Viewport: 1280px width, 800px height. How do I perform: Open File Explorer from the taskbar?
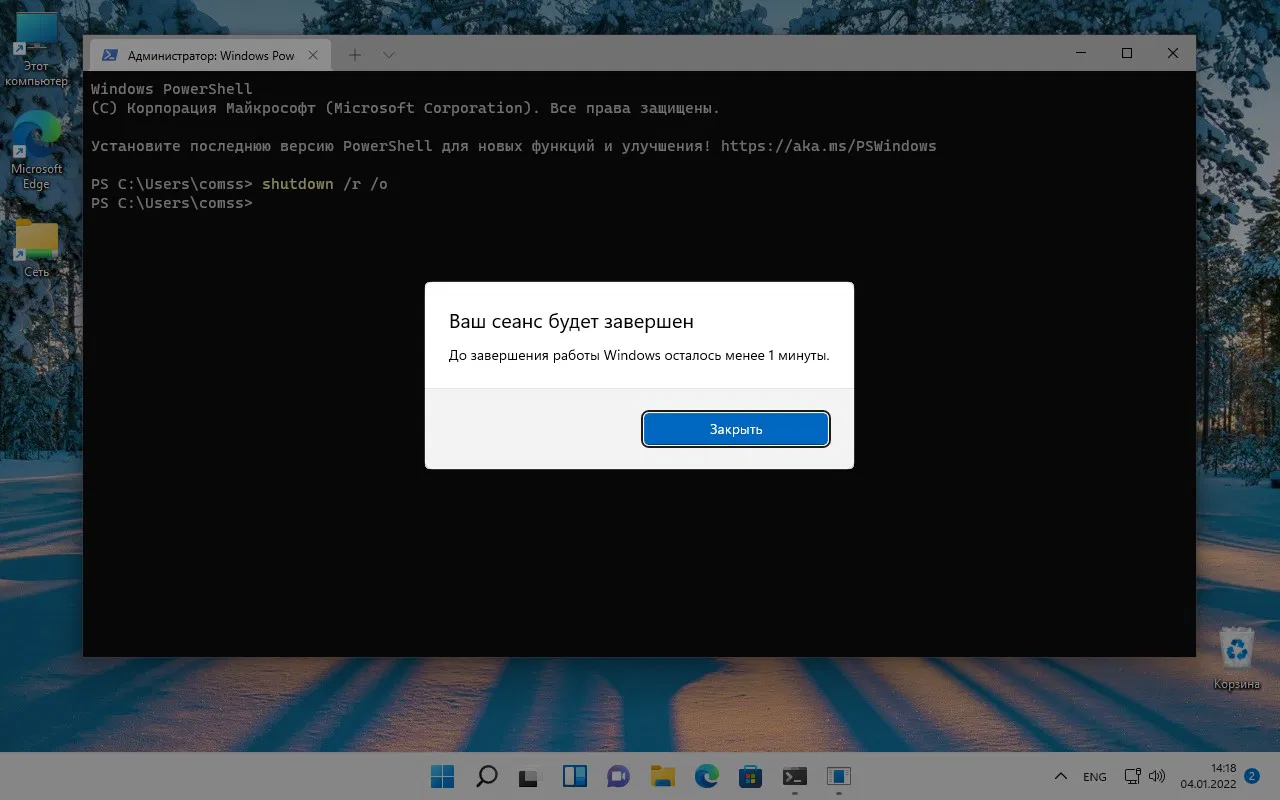[662, 777]
